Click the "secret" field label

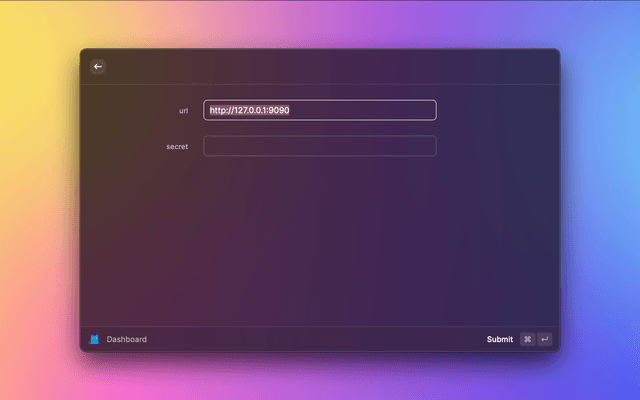click(177, 146)
